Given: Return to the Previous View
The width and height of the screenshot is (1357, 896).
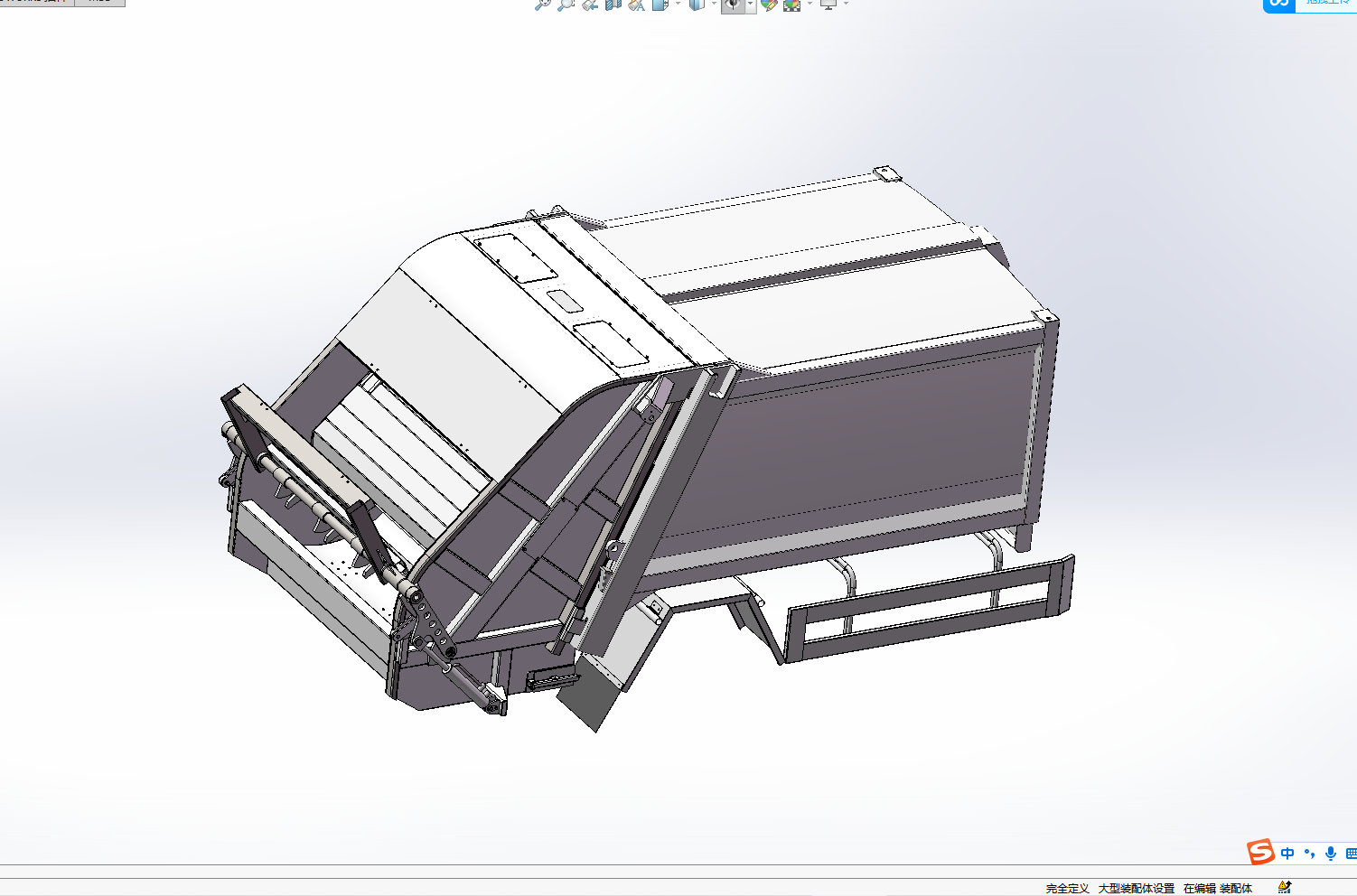Looking at the screenshot, I should click(590, 5).
